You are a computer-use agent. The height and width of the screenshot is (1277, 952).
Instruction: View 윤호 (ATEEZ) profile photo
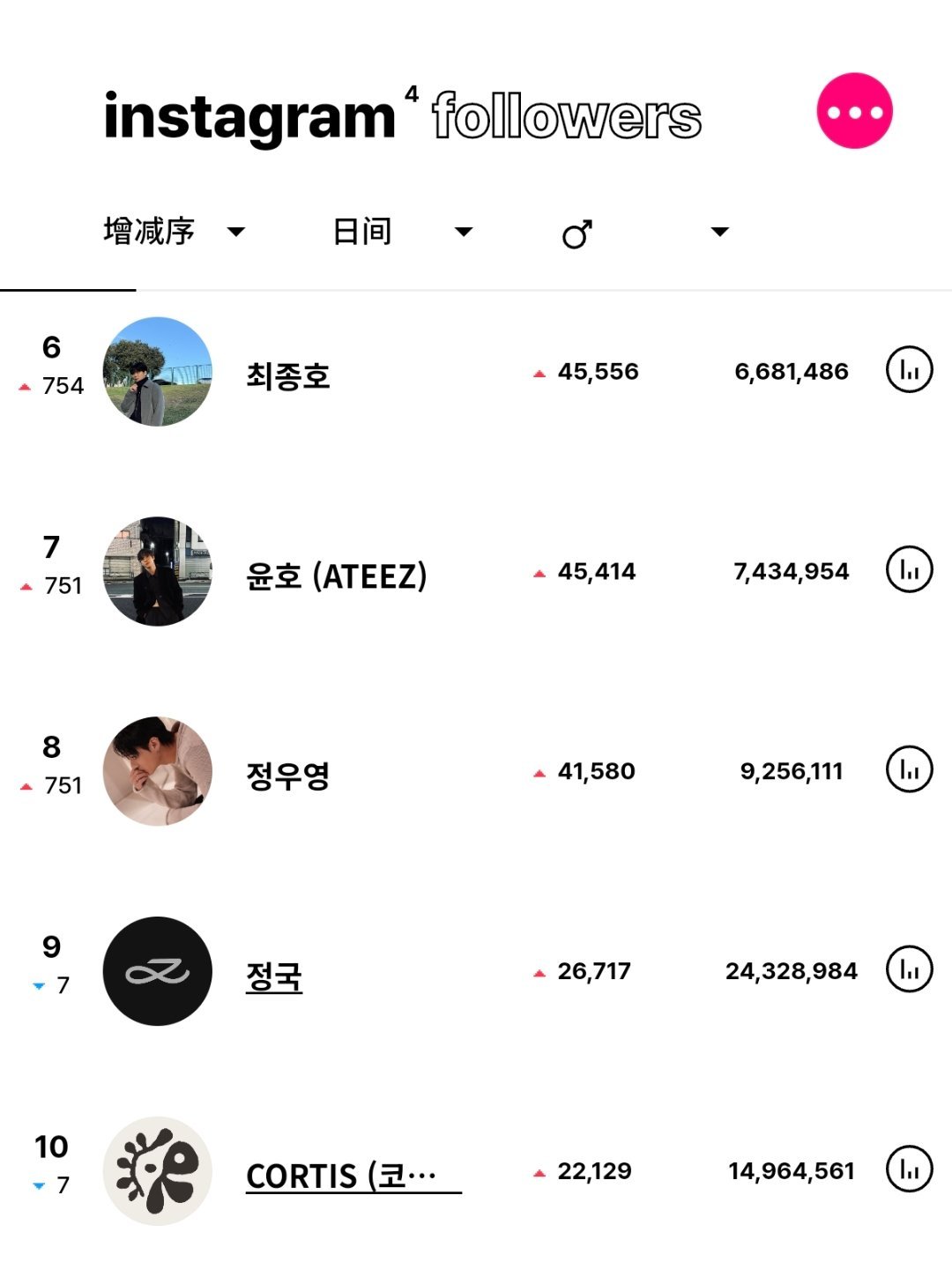158,571
